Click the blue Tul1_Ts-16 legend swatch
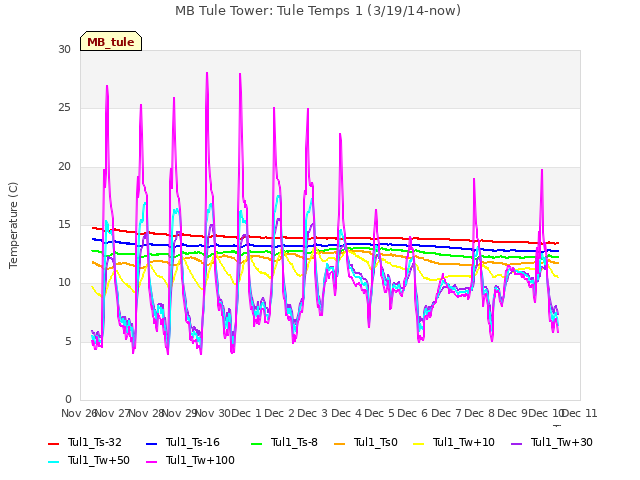Viewport: 640px width, 480px height. tap(151, 443)
